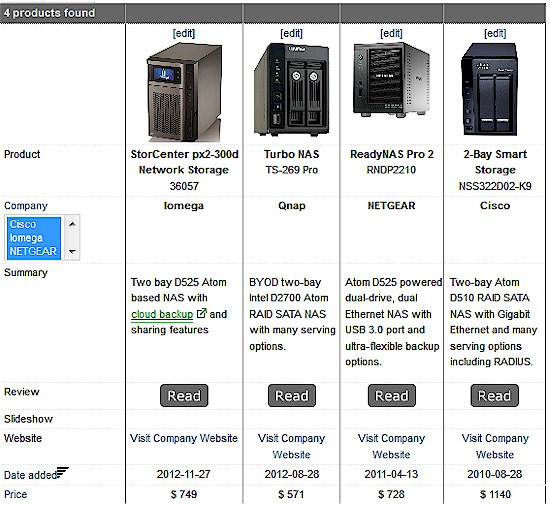Click the Product row label
The width and height of the screenshot is (550, 505).
(22, 154)
